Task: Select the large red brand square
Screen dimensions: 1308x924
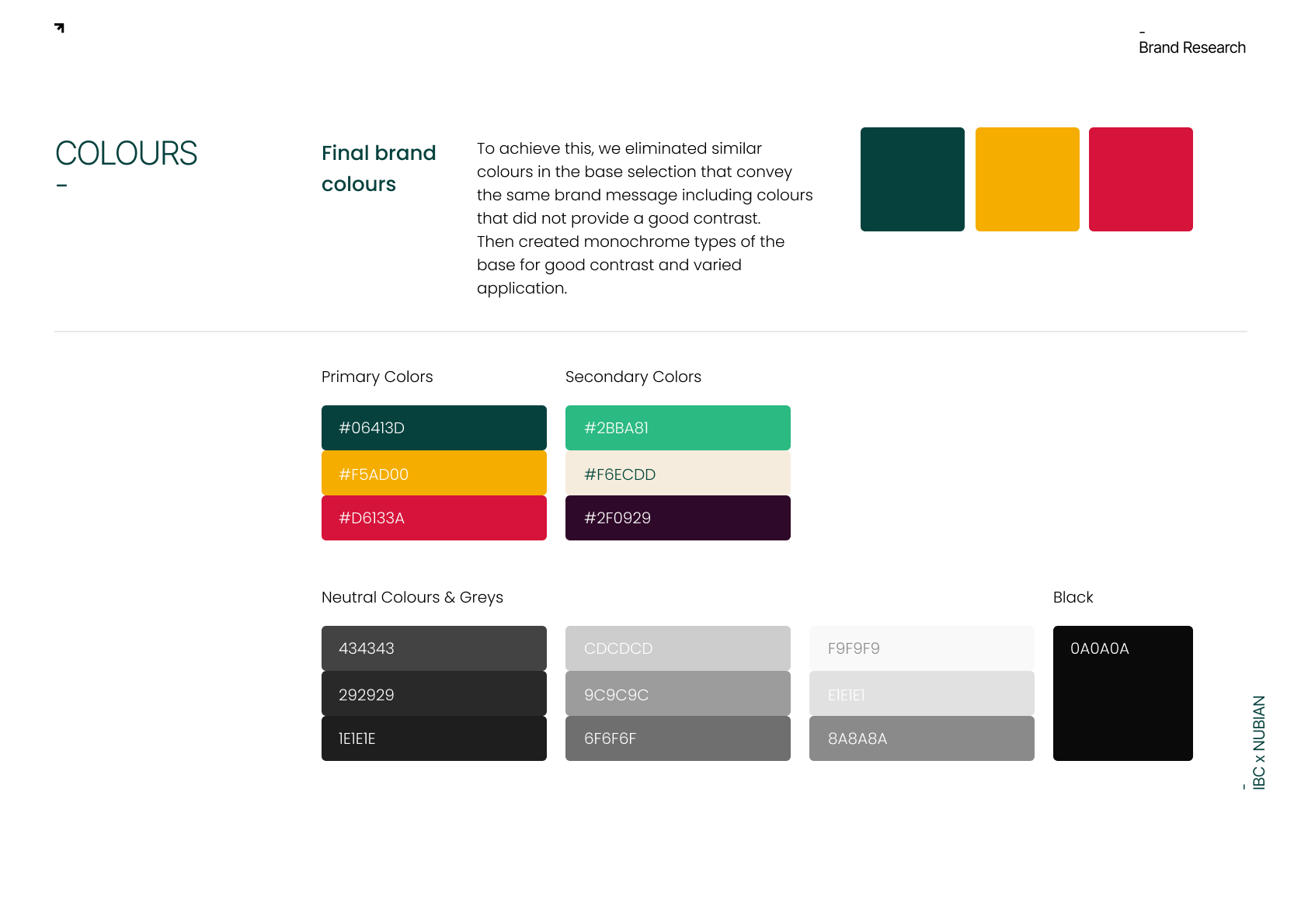Action: click(x=1140, y=179)
